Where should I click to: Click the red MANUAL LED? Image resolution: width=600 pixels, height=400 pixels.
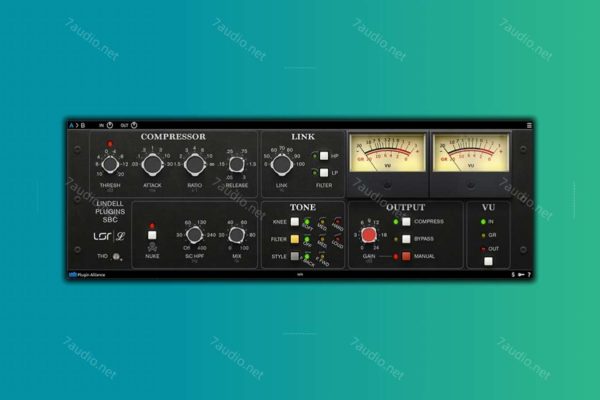(396, 256)
